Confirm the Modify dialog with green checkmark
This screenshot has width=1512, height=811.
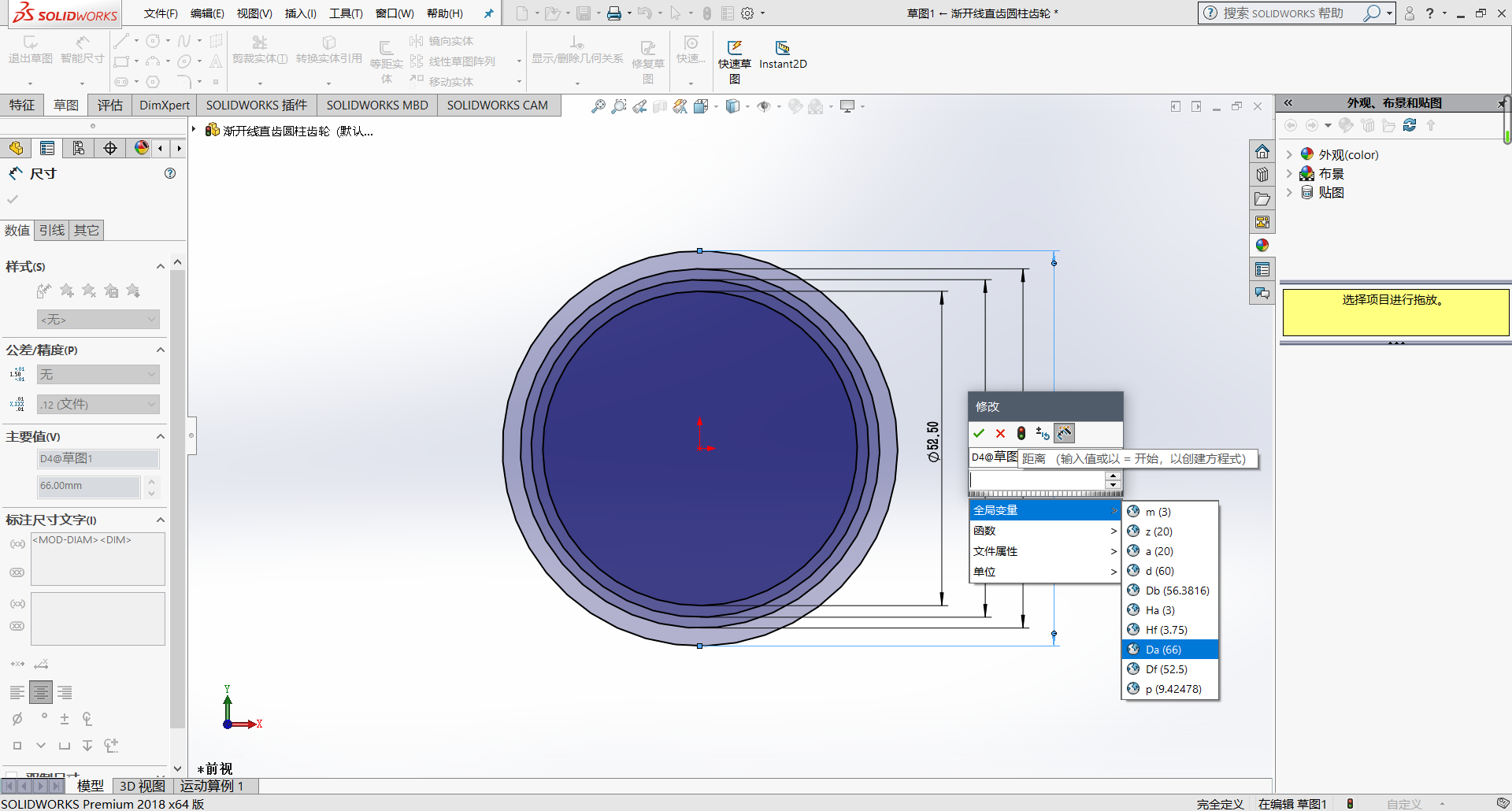pos(979,433)
